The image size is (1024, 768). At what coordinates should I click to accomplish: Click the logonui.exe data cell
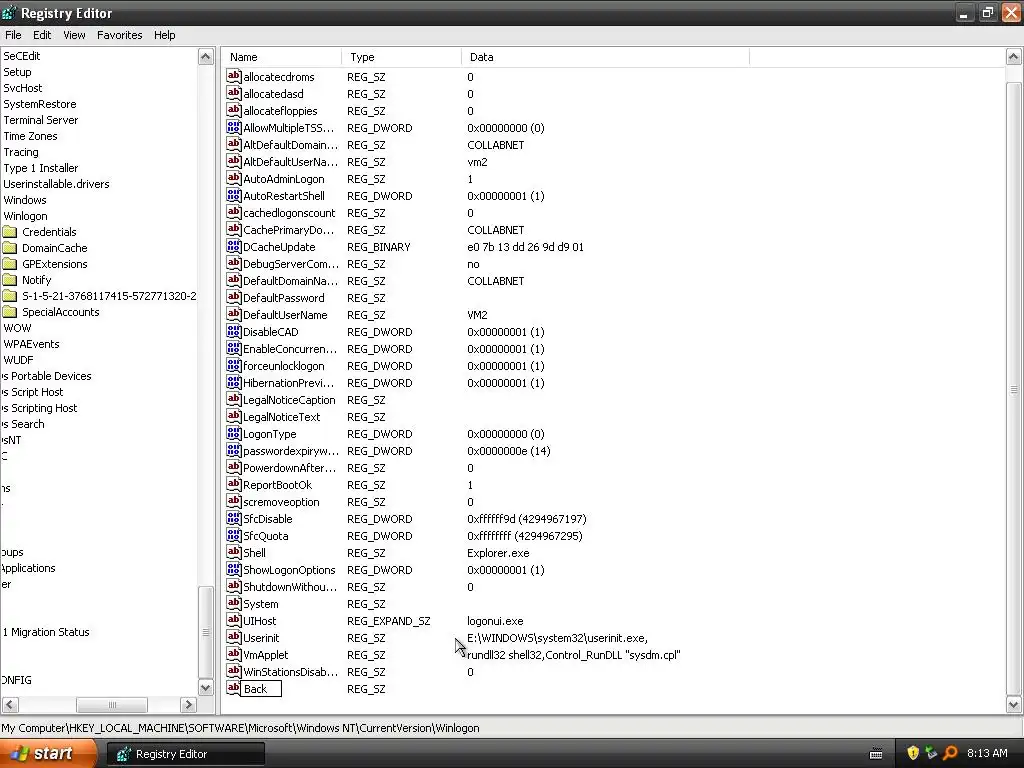[x=495, y=621]
